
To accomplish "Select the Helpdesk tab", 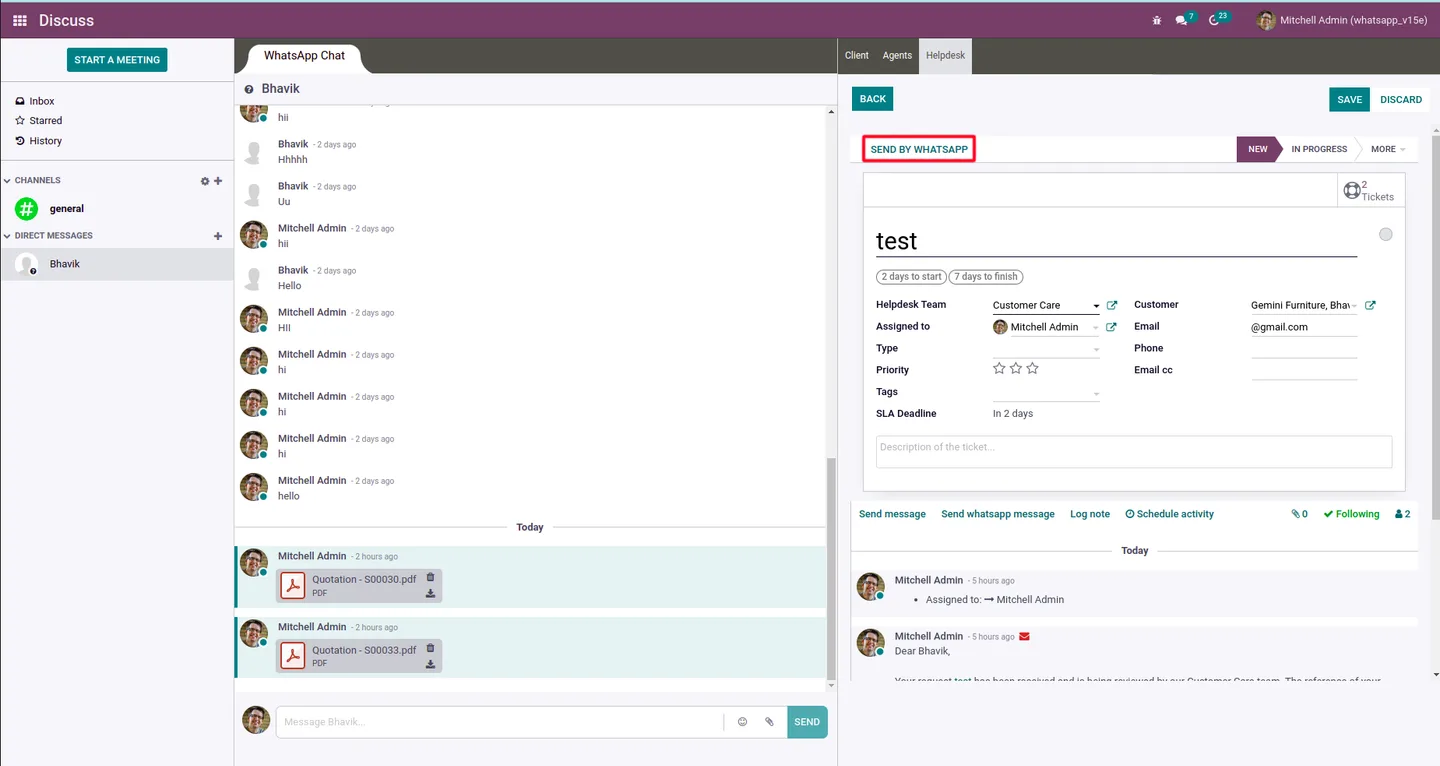I will [x=945, y=56].
